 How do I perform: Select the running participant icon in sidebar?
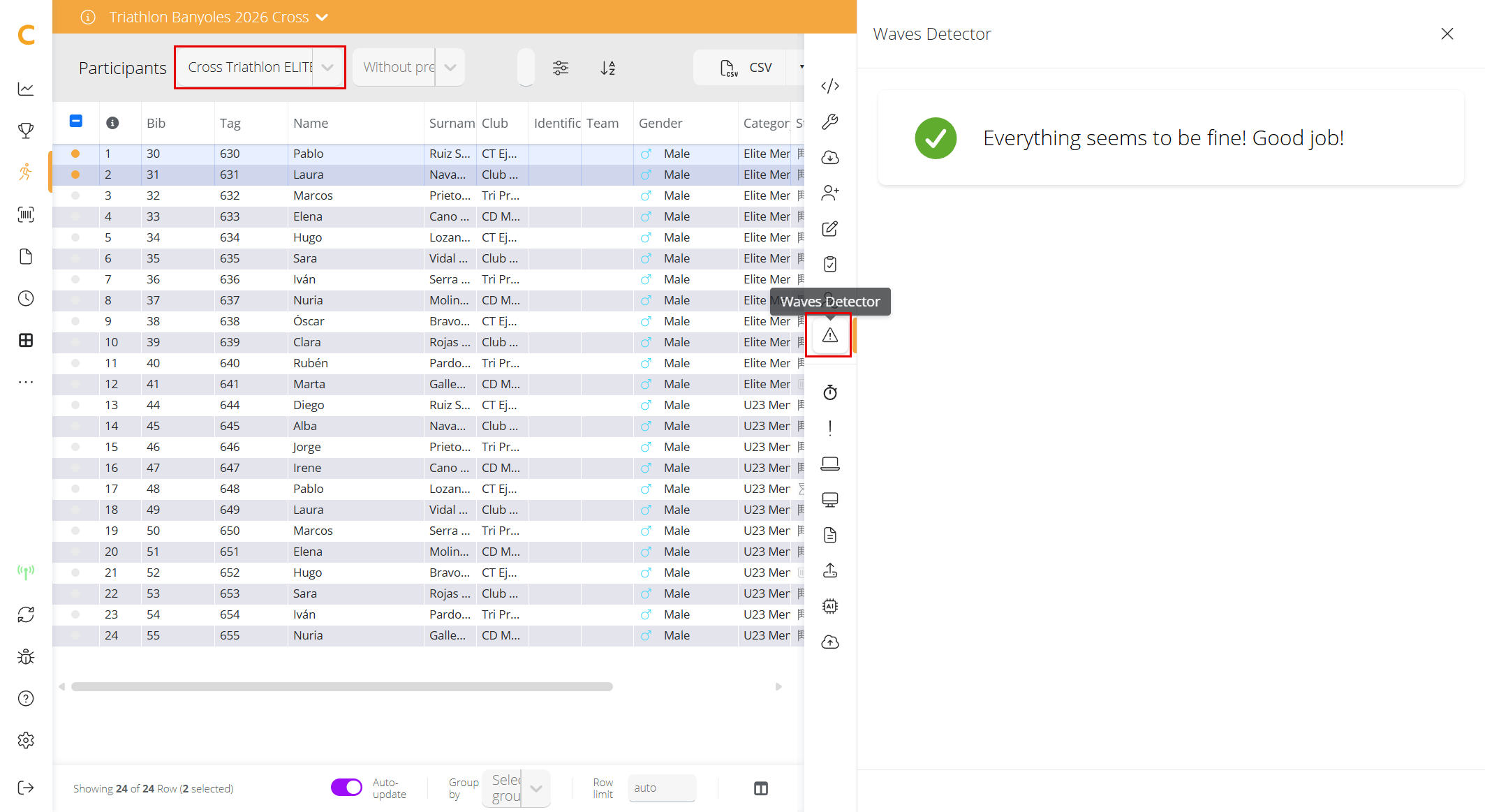26,172
